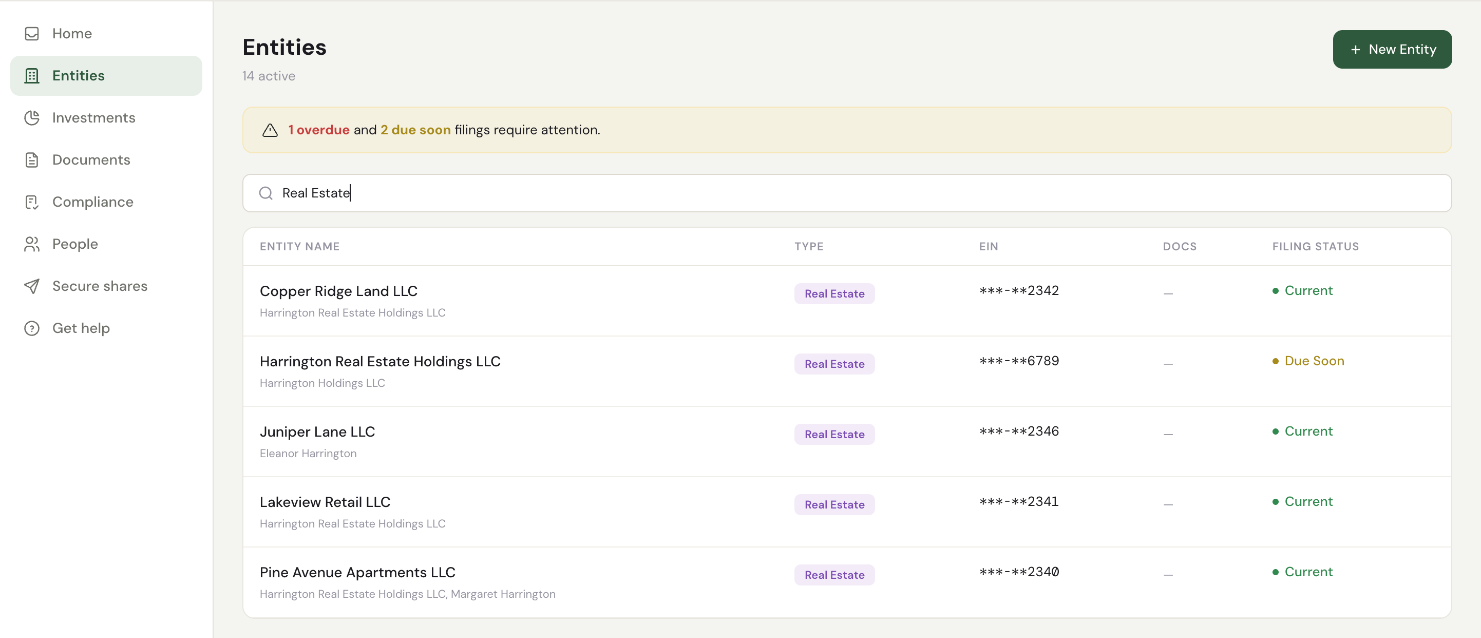Open Lakeview Retail LLC details
Image resolution: width=1481 pixels, height=638 pixels.
tap(847, 511)
